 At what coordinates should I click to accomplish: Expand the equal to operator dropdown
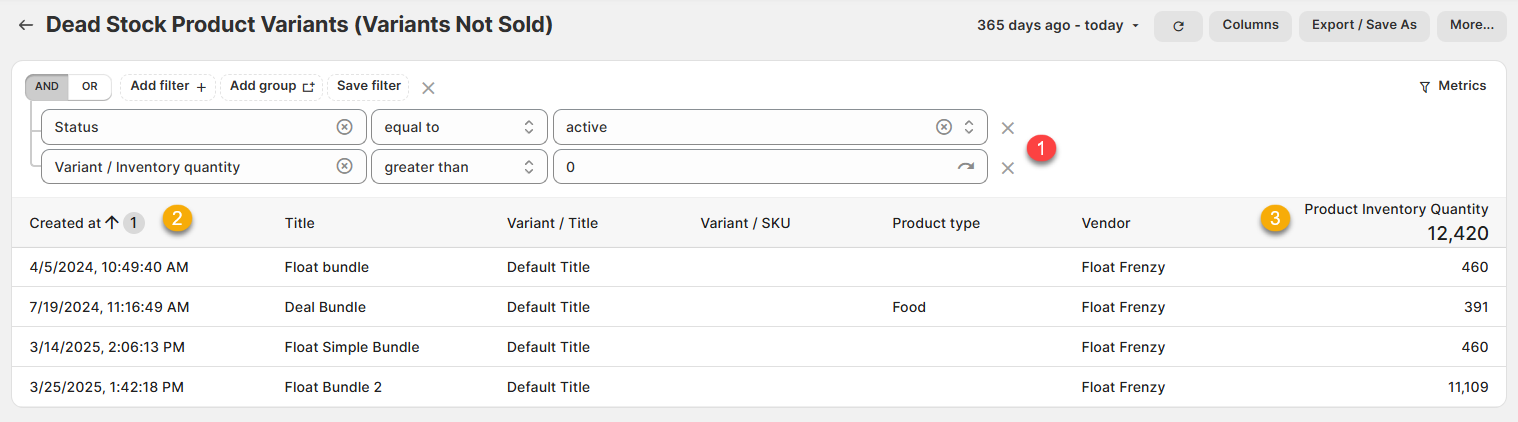[x=459, y=127]
